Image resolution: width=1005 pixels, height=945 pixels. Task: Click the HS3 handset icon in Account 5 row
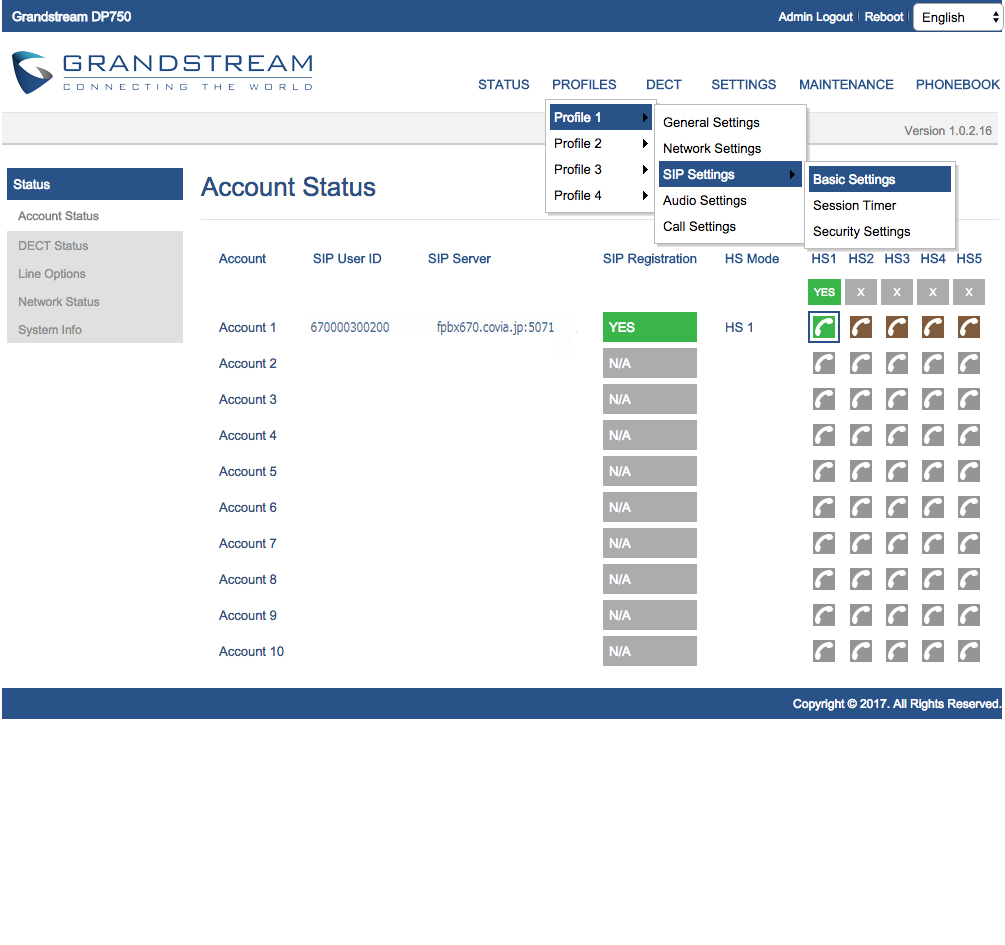(897, 471)
